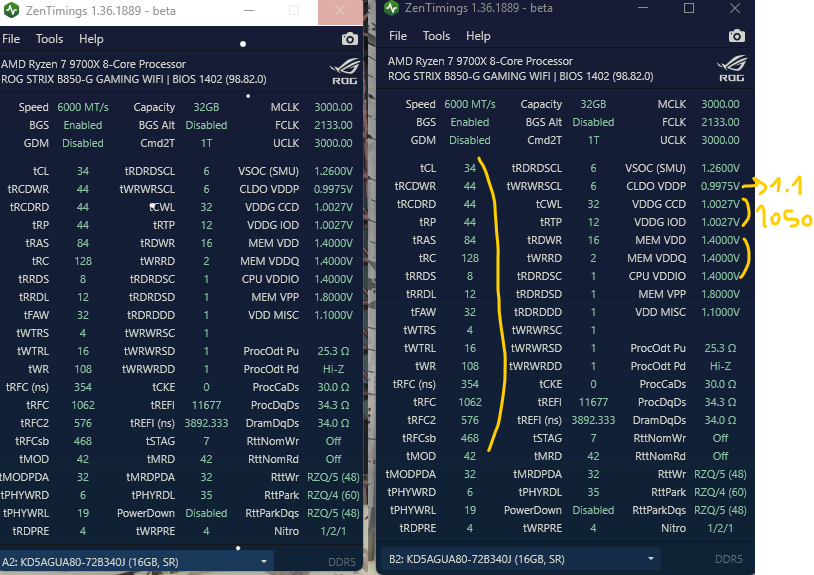Viewport: 814px width, 575px height.
Task: Minimize the left ZenTimings window
Action: (249, 10)
